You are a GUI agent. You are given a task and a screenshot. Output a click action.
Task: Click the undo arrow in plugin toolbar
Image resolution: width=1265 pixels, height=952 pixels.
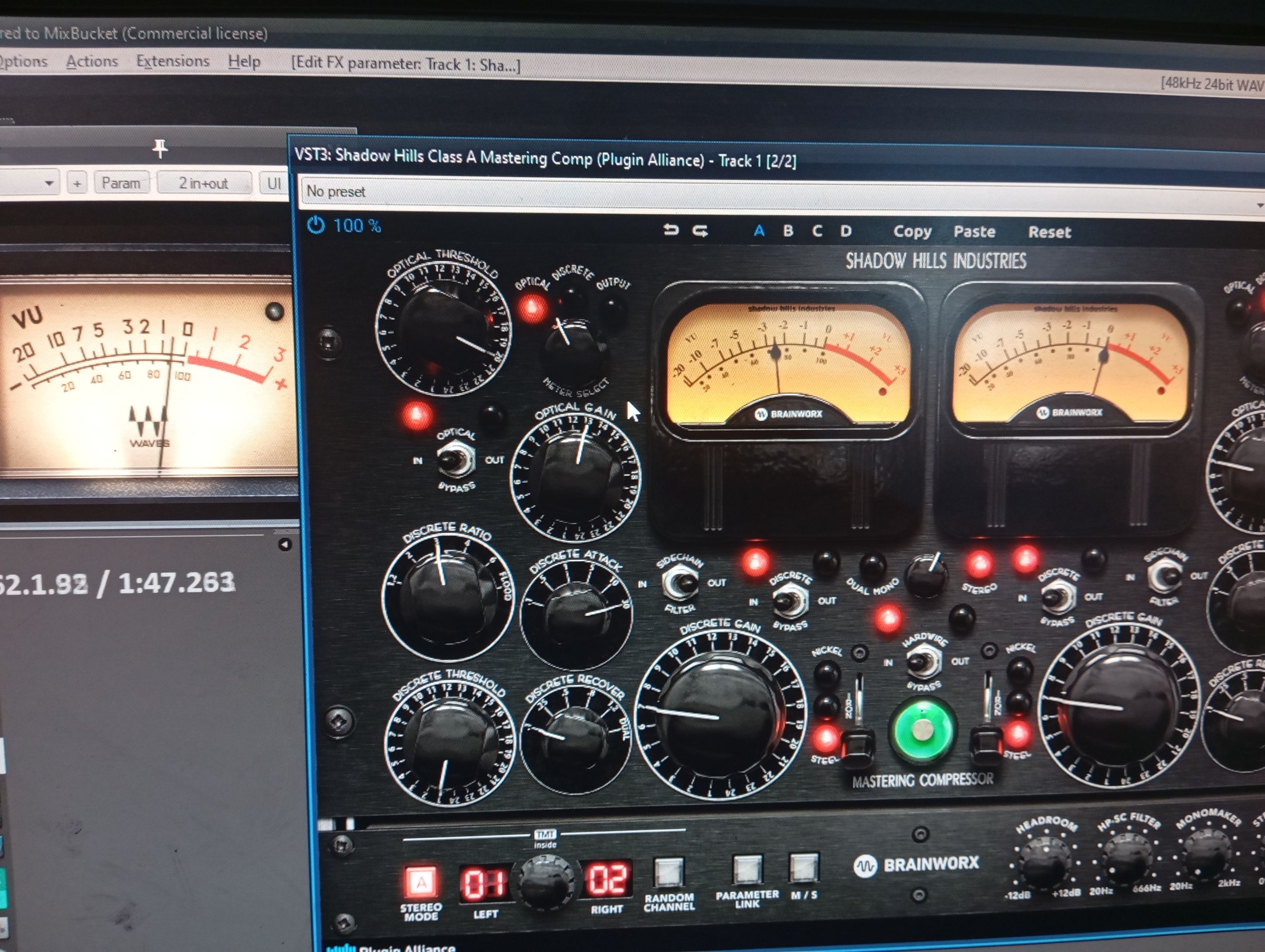pos(671,230)
